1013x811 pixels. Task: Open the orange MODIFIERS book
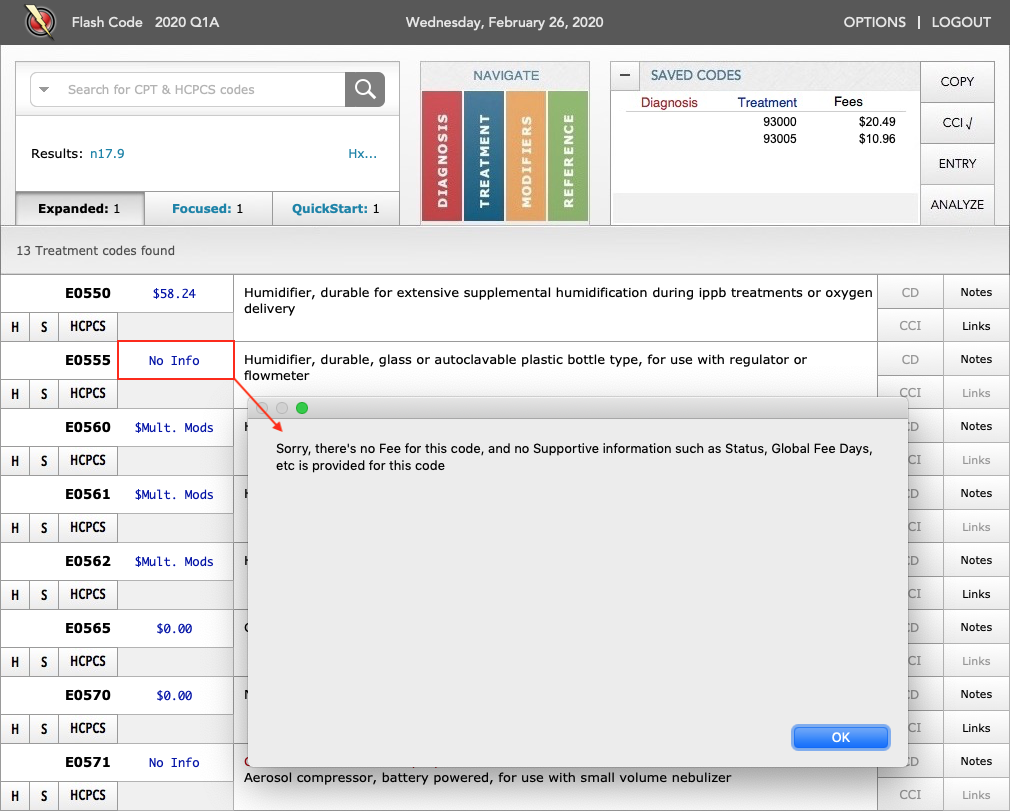tap(526, 156)
